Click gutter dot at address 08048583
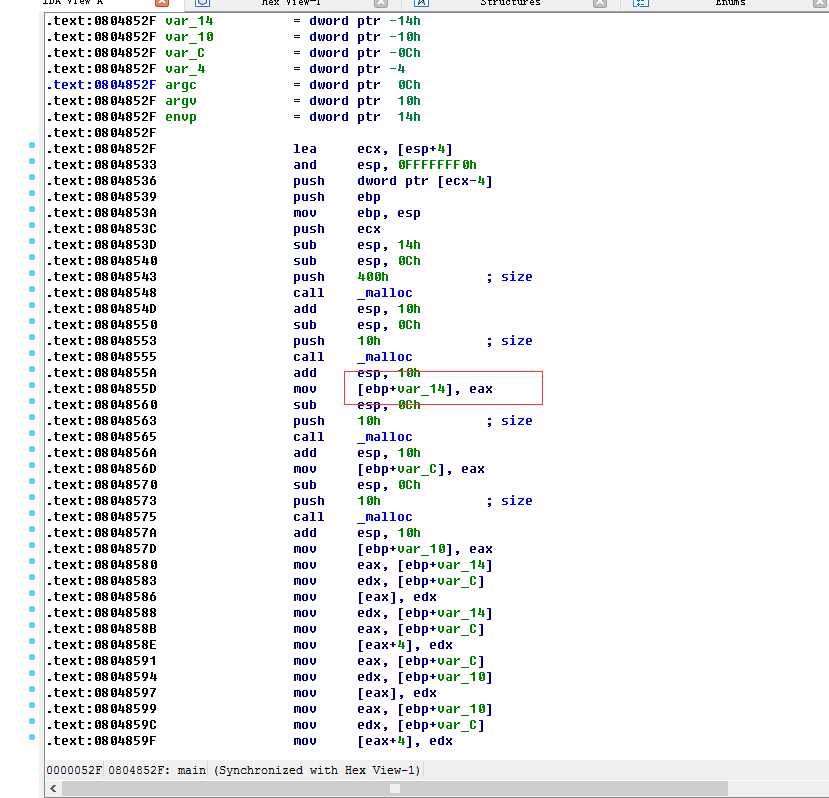Image resolution: width=829 pixels, height=798 pixels. coord(32,577)
